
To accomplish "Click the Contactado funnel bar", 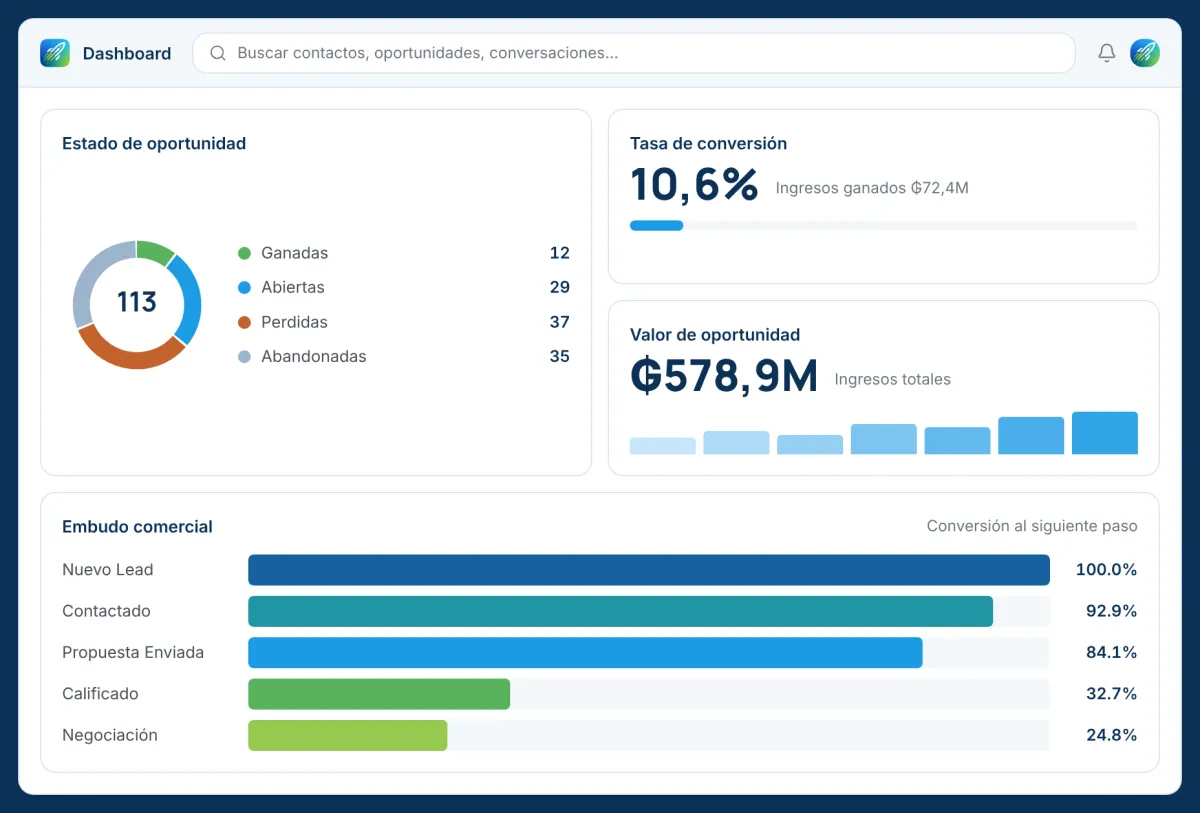I will tap(620, 611).
